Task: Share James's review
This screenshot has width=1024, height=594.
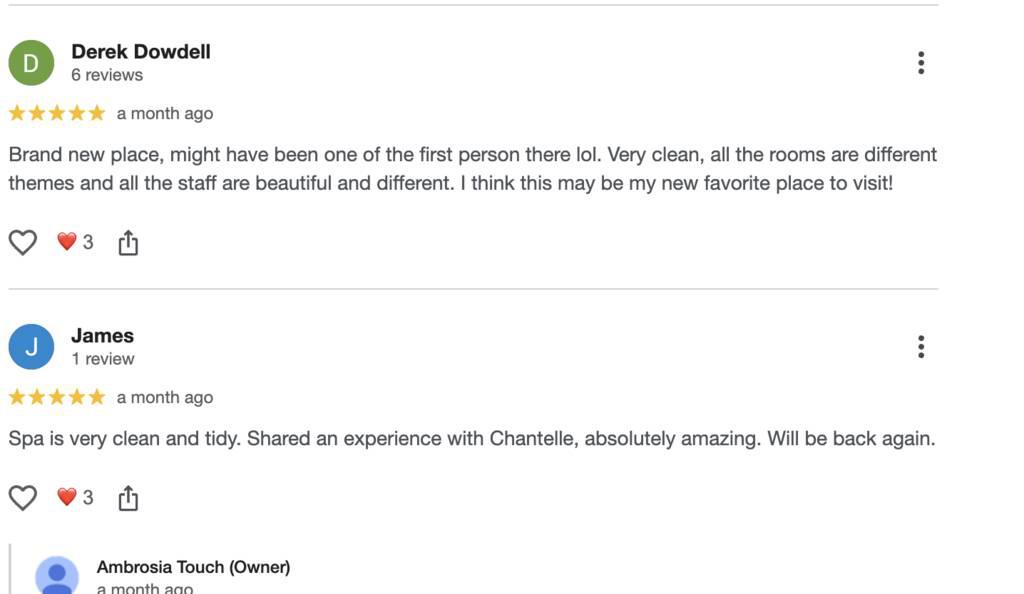Action: point(128,497)
